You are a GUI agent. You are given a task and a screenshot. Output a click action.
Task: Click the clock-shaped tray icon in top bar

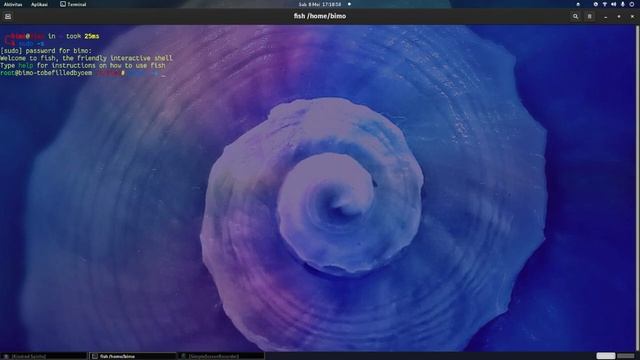tap(596, 4)
